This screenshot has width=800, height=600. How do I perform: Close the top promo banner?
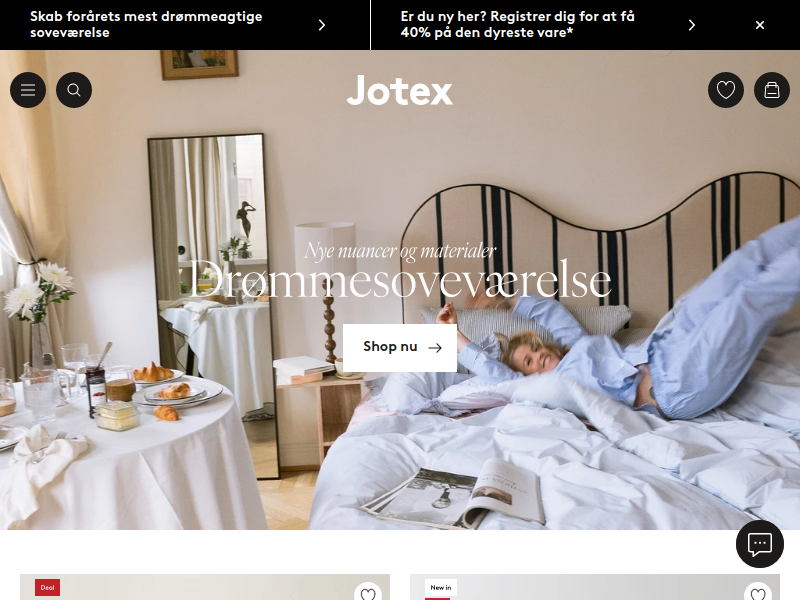(x=760, y=25)
